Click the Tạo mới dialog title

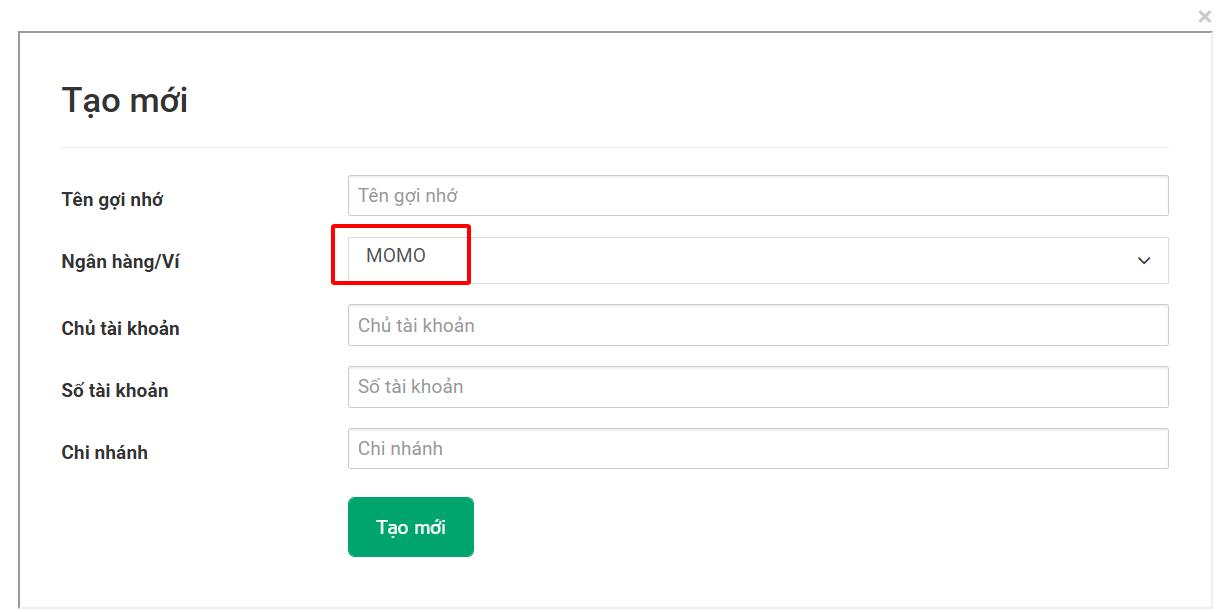tap(126, 99)
